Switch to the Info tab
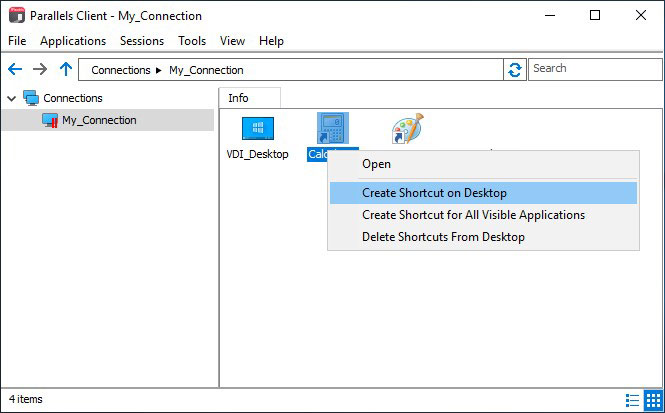Image resolution: width=665 pixels, height=413 pixels. 249,98
